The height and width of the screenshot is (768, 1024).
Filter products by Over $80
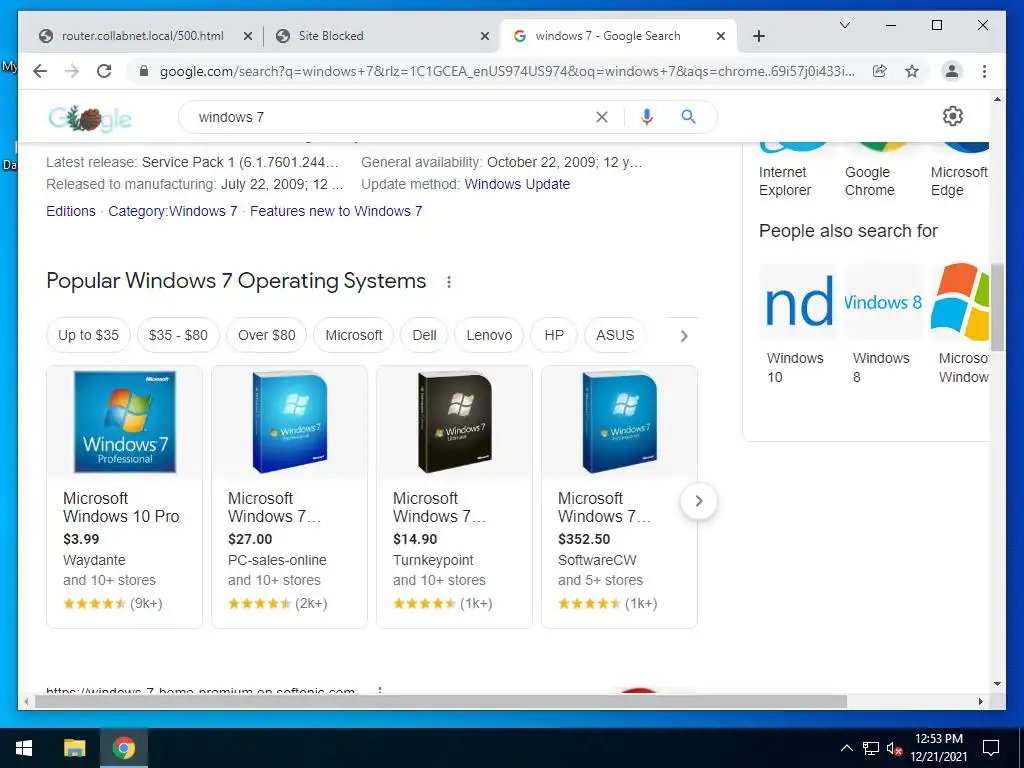click(266, 335)
